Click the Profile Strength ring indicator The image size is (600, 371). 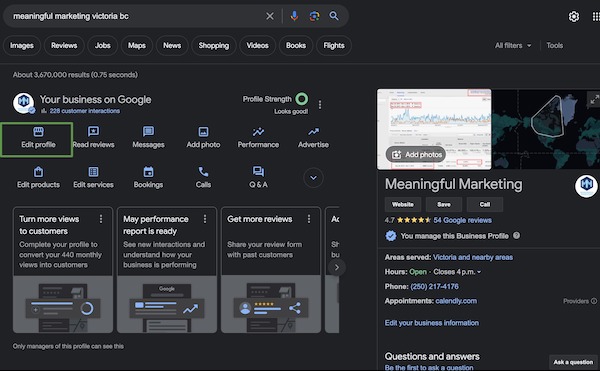(302, 99)
